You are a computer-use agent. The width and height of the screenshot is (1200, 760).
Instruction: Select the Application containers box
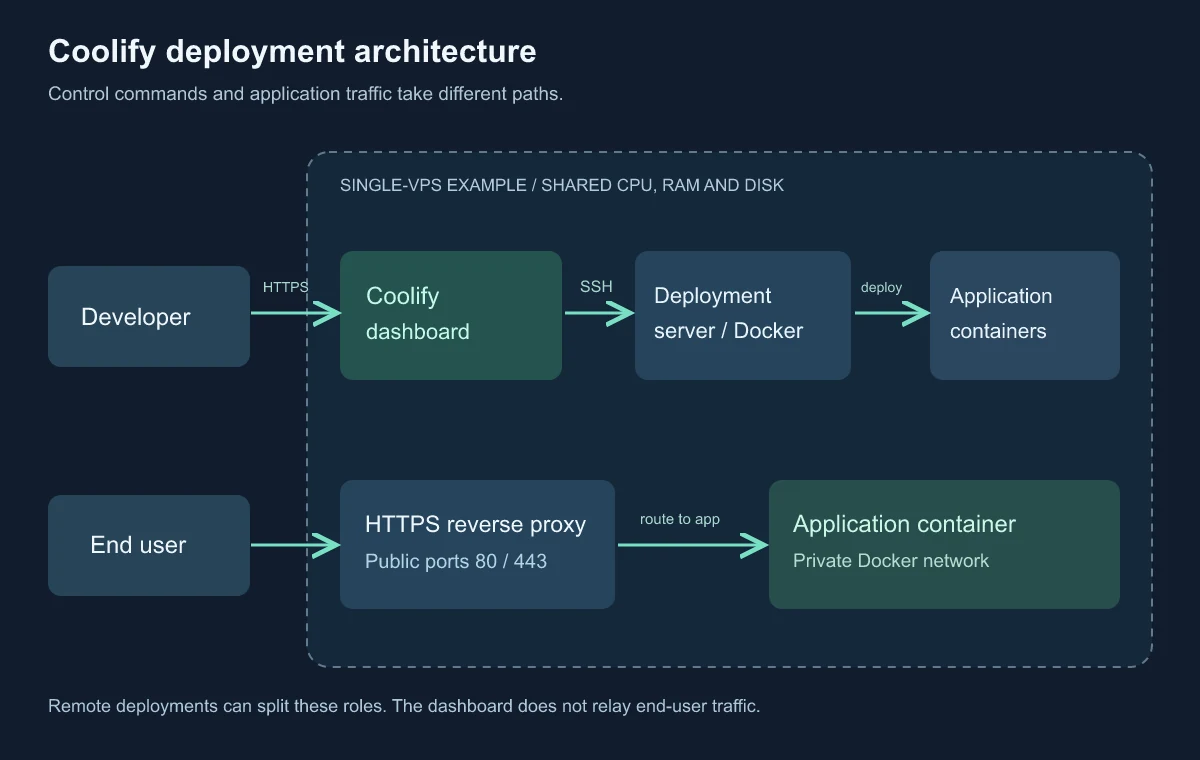(x=1025, y=315)
